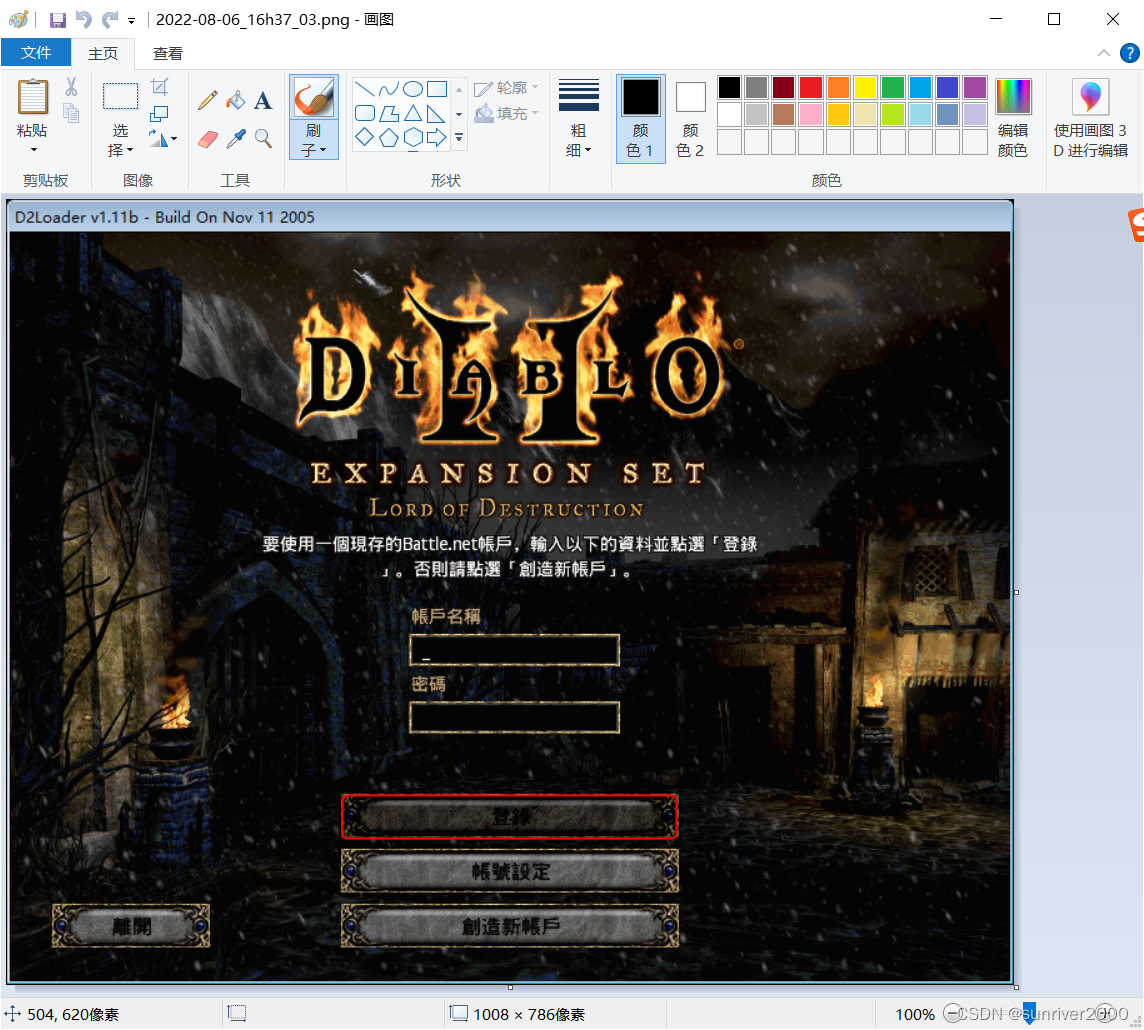Pick the red color swatch
This screenshot has height=1030, width=1144.
tap(811, 88)
